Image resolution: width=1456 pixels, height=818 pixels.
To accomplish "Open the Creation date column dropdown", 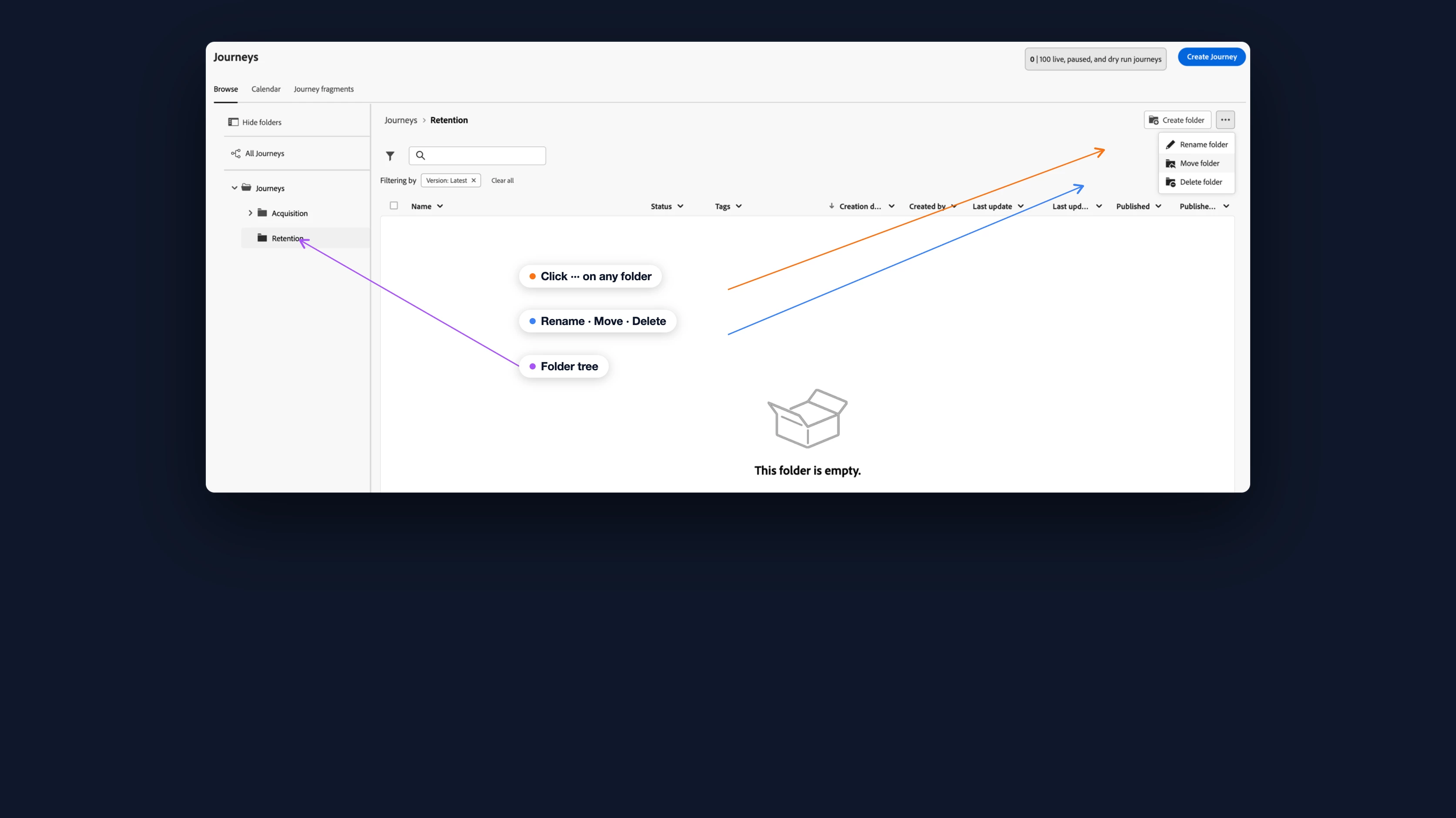I will (x=891, y=206).
